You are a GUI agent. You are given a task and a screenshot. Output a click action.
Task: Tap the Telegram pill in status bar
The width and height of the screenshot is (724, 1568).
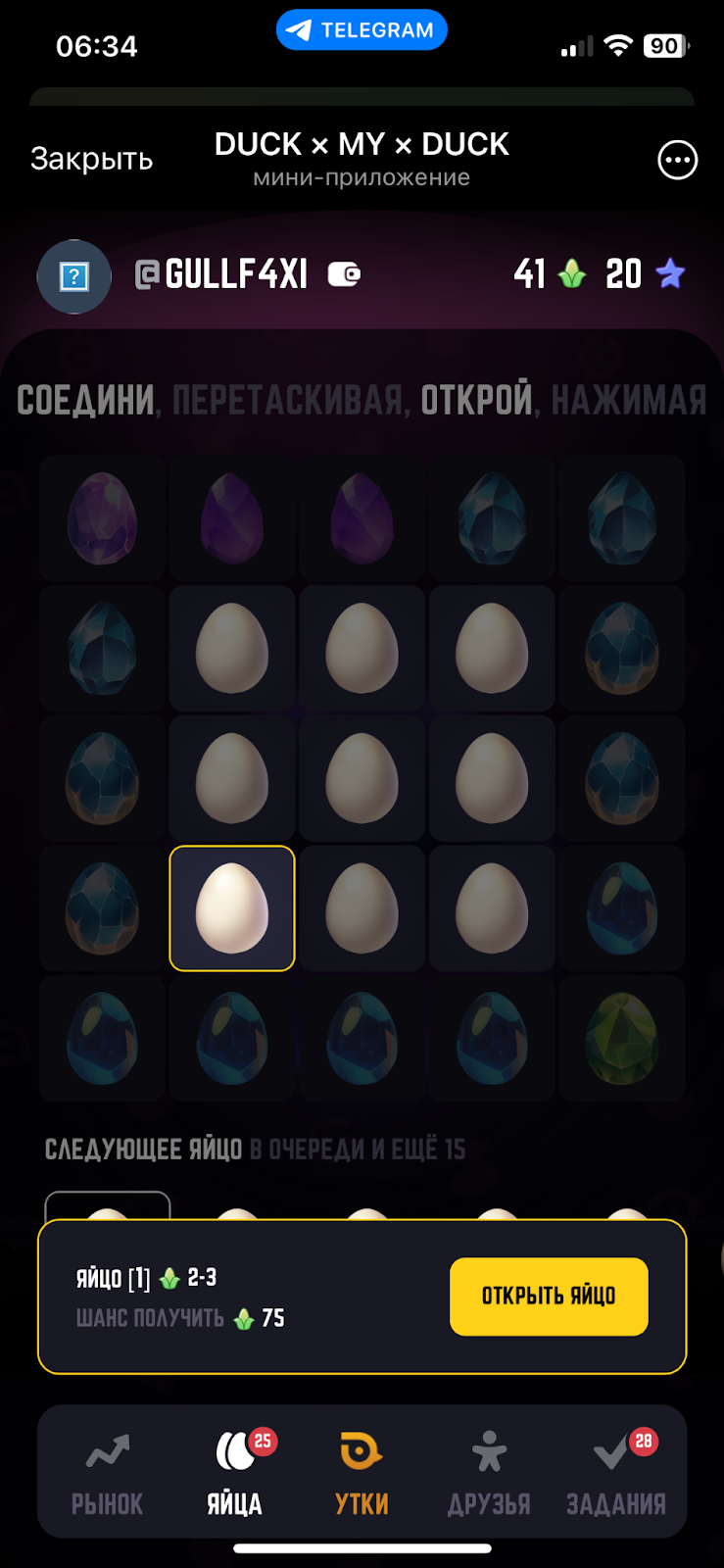click(x=362, y=30)
